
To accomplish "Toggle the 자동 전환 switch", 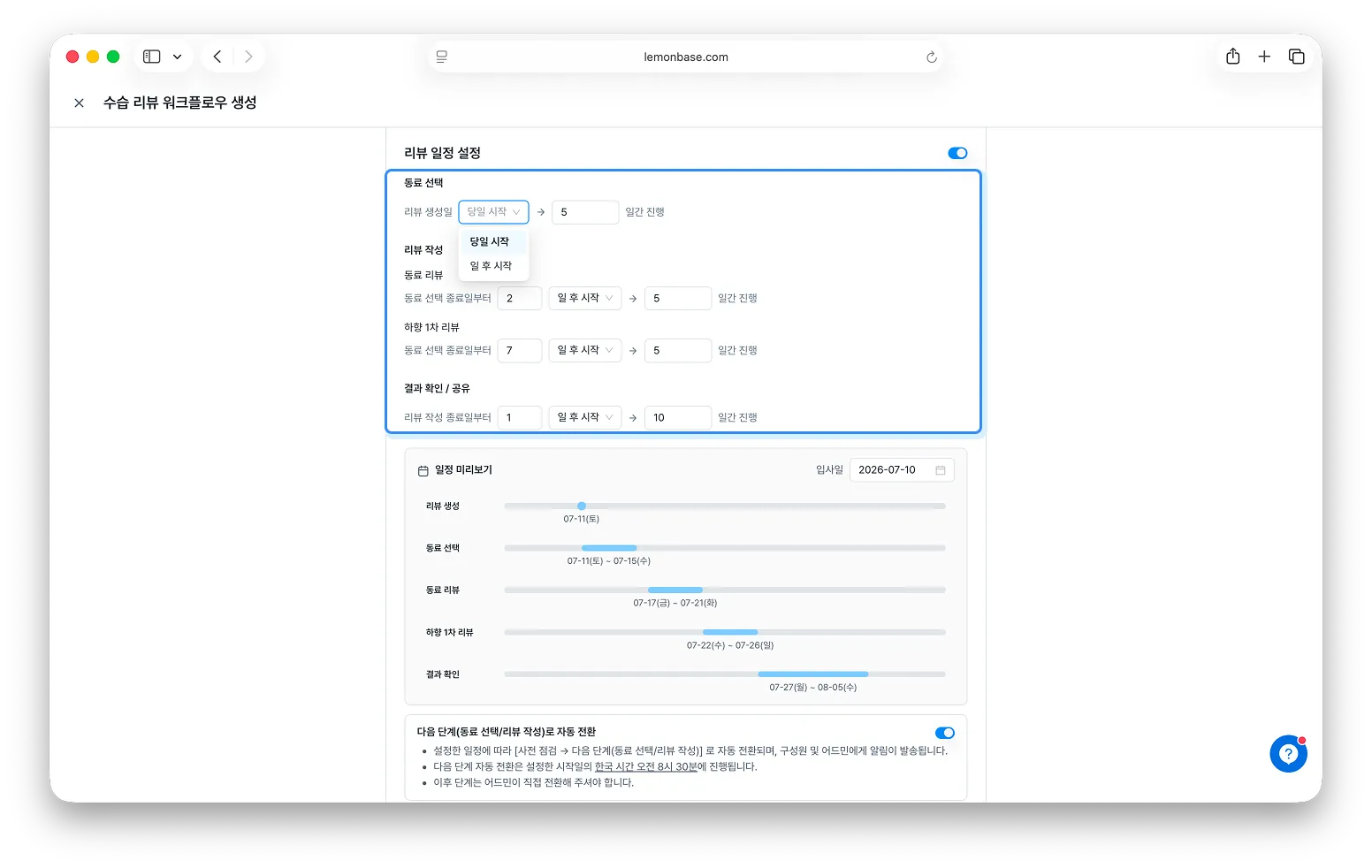I will (x=945, y=733).
